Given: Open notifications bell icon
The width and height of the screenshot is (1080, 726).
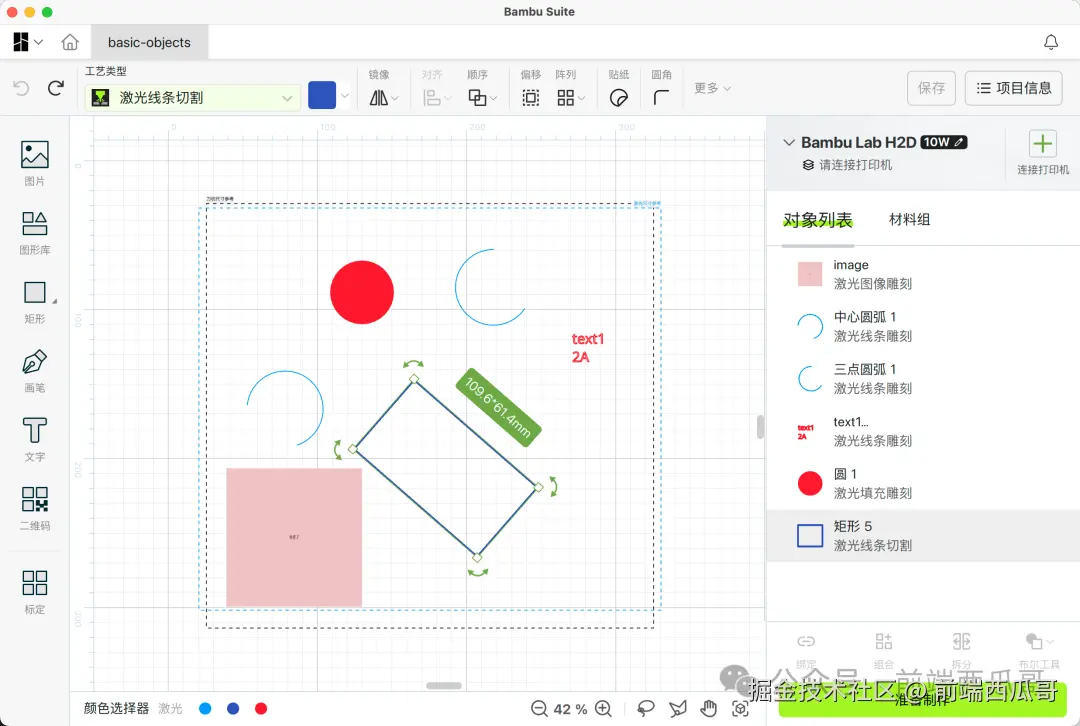Looking at the screenshot, I should [1050, 42].
